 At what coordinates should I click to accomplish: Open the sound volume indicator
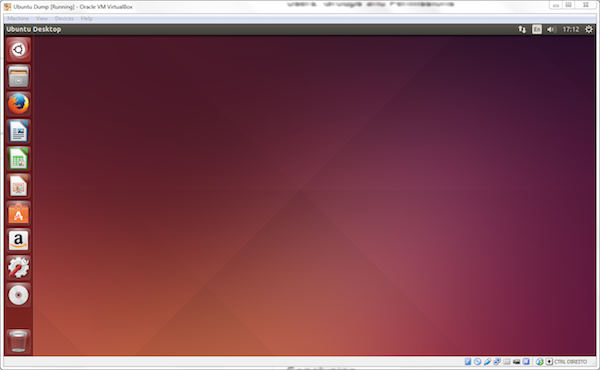(x=551, y=29)
